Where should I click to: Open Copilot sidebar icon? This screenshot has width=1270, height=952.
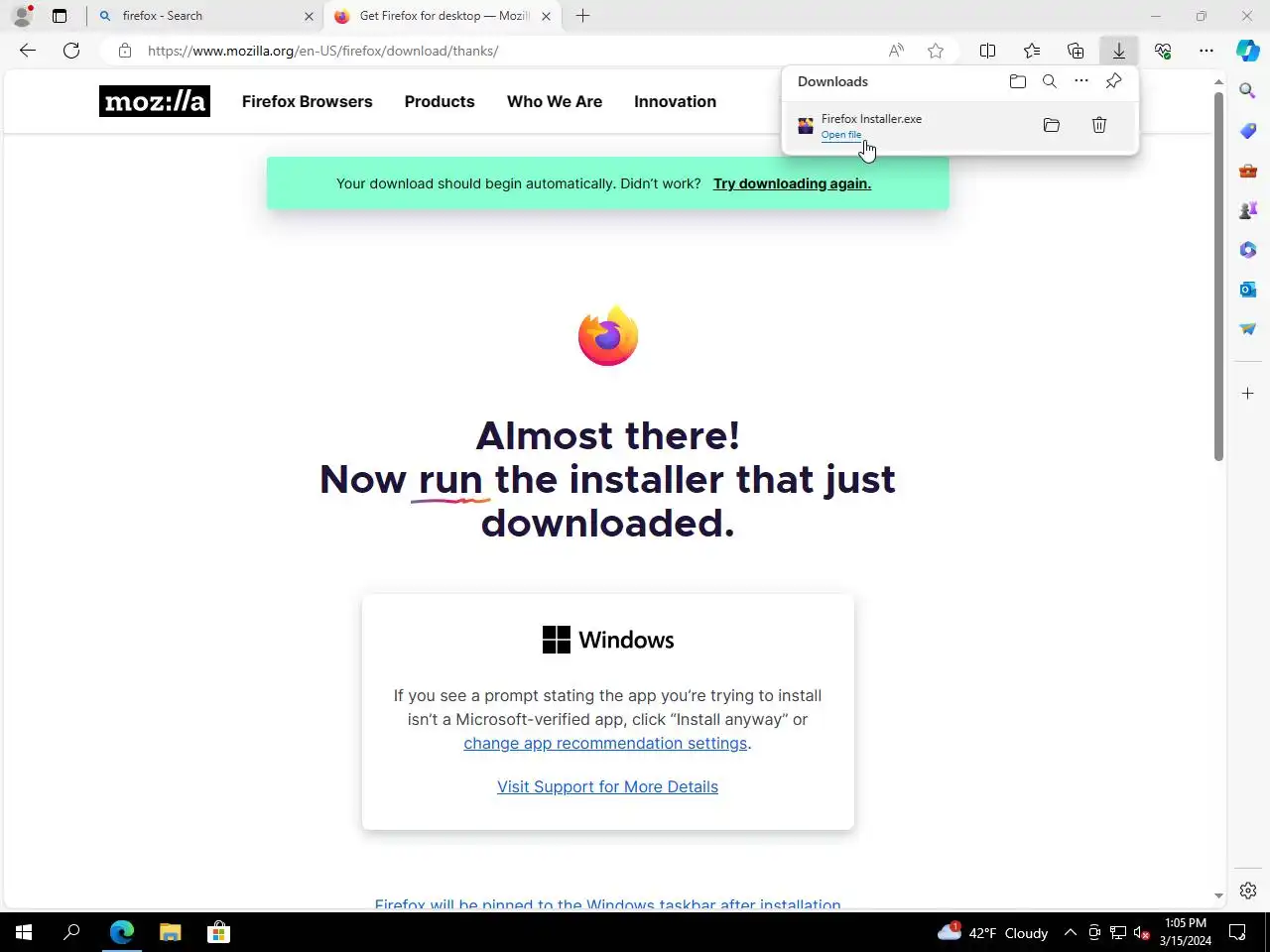[1248, 51]
